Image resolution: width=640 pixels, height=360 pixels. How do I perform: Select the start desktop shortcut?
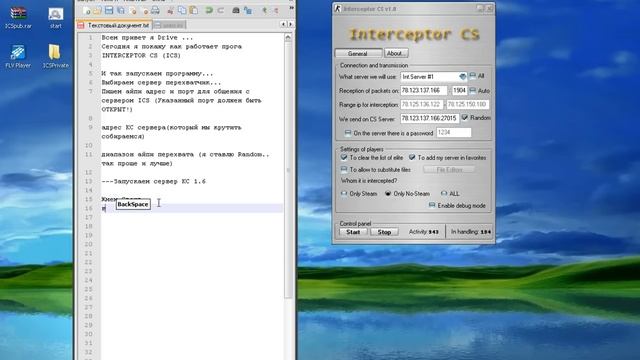click(x=56, y=18)
